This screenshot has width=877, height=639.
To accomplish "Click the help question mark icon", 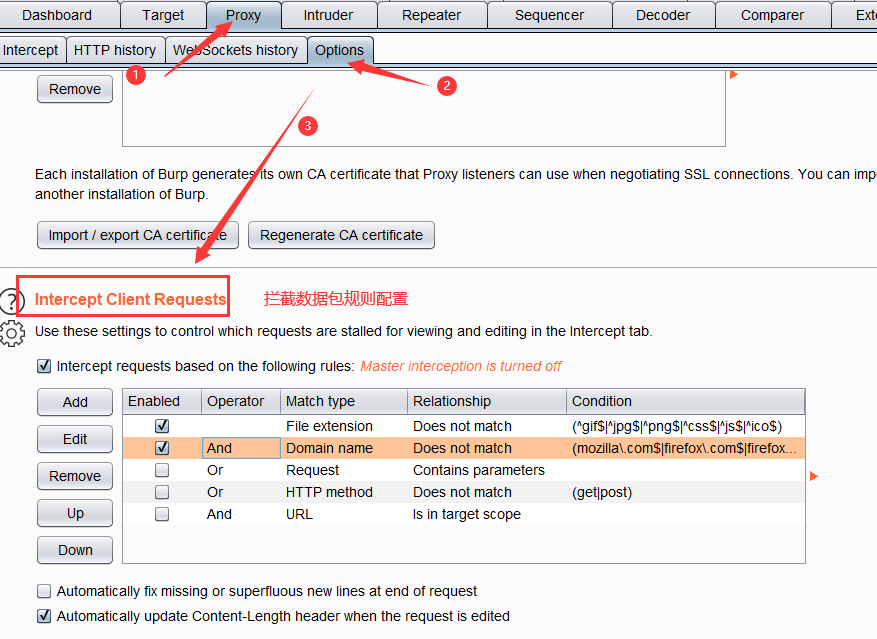I will coord(10,301).
